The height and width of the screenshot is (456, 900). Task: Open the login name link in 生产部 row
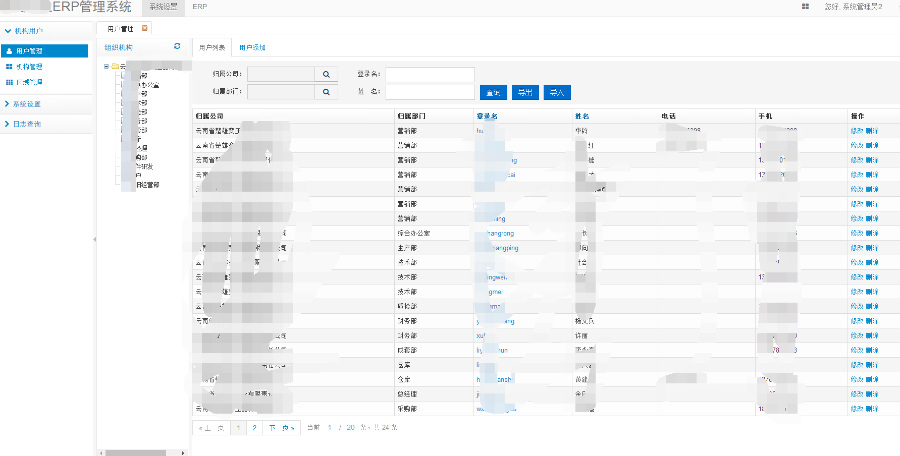(x=498, y=248)
